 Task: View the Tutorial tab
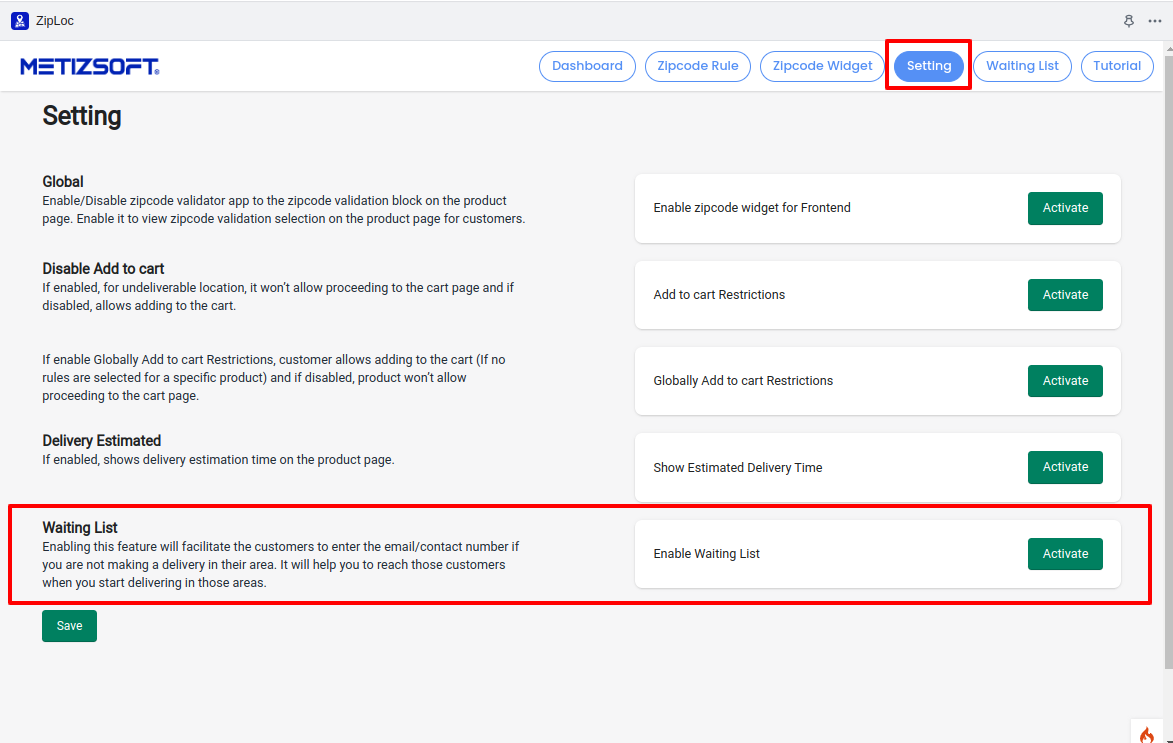pyautogui.click(x=1117, y=66)
